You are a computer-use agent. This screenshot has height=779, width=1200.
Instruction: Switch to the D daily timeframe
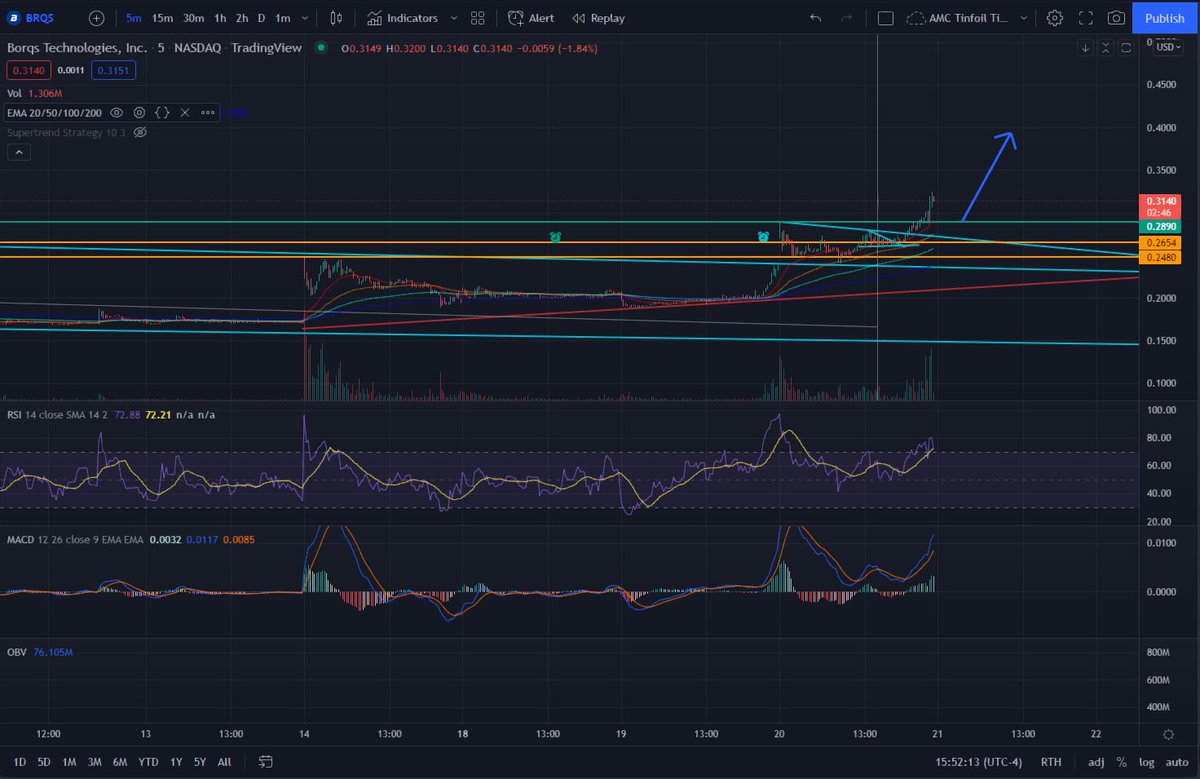262,18
